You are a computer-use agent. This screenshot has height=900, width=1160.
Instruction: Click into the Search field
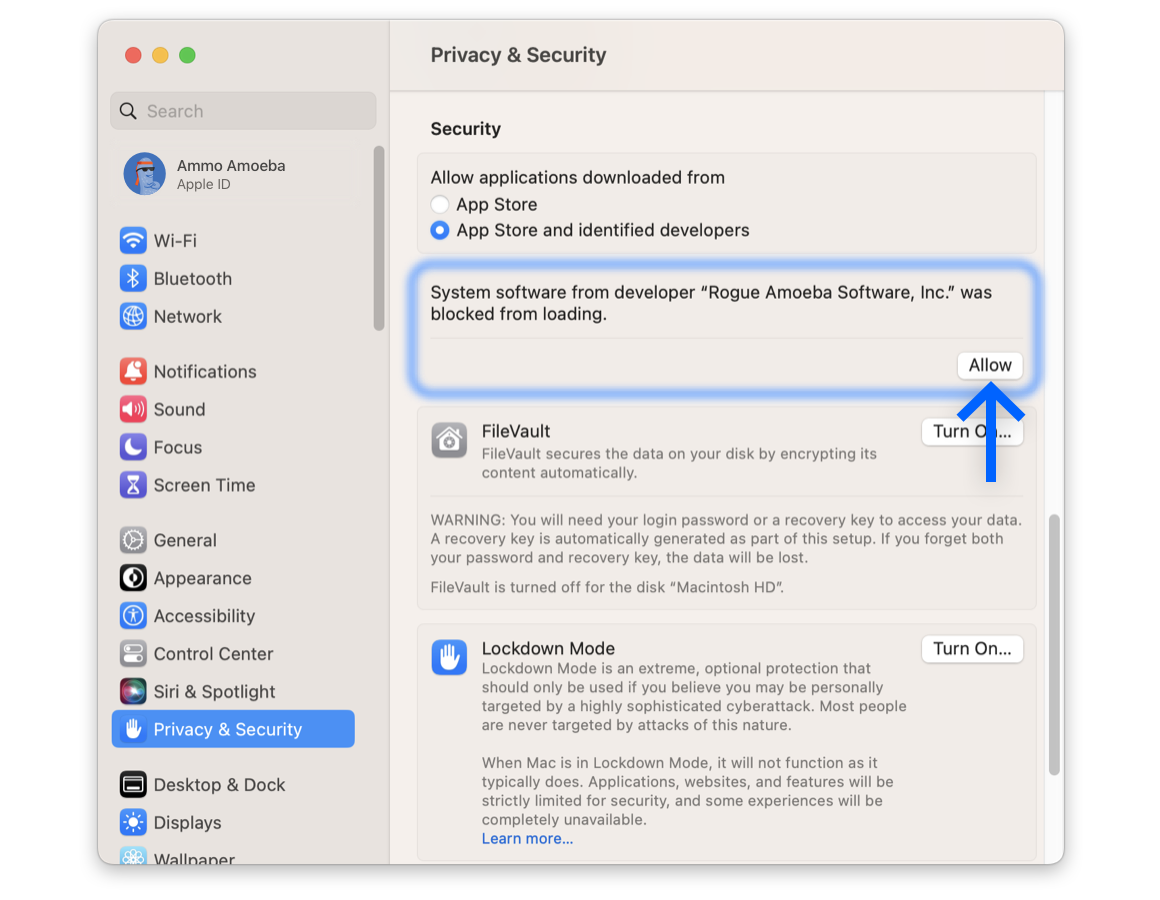243,111
